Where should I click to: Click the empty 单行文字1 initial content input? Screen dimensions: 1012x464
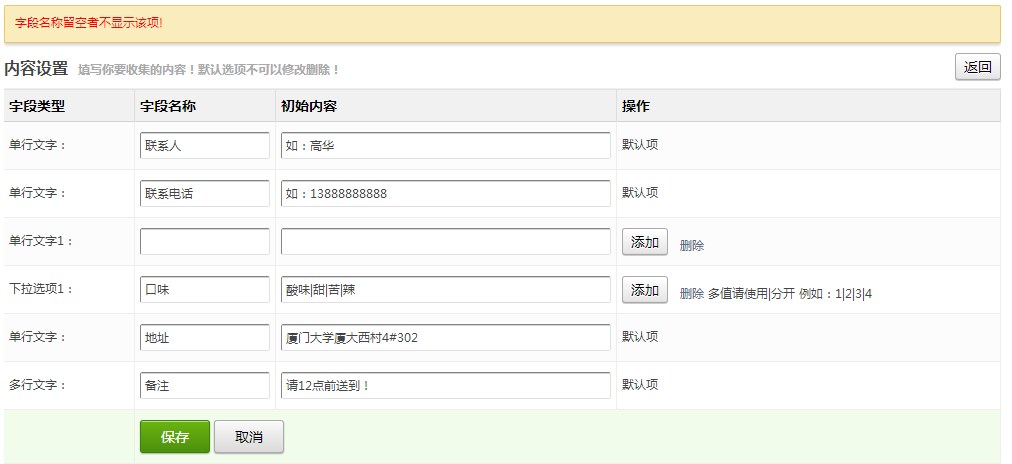pyautogui.click(x=445, y=241)
